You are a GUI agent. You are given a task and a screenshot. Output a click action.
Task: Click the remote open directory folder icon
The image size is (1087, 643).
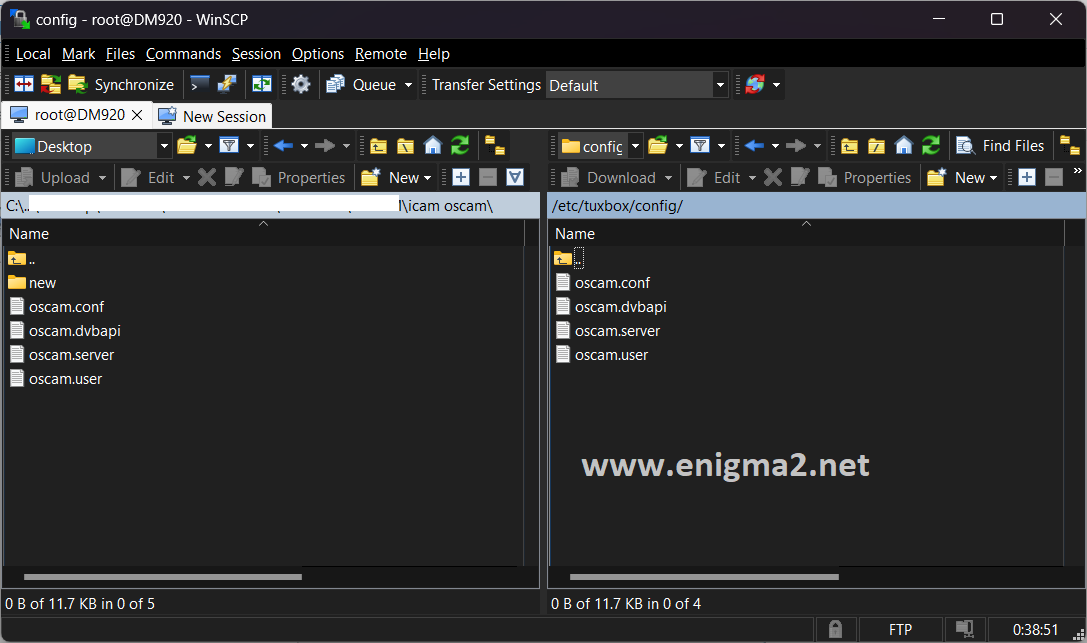click(658, 146)
